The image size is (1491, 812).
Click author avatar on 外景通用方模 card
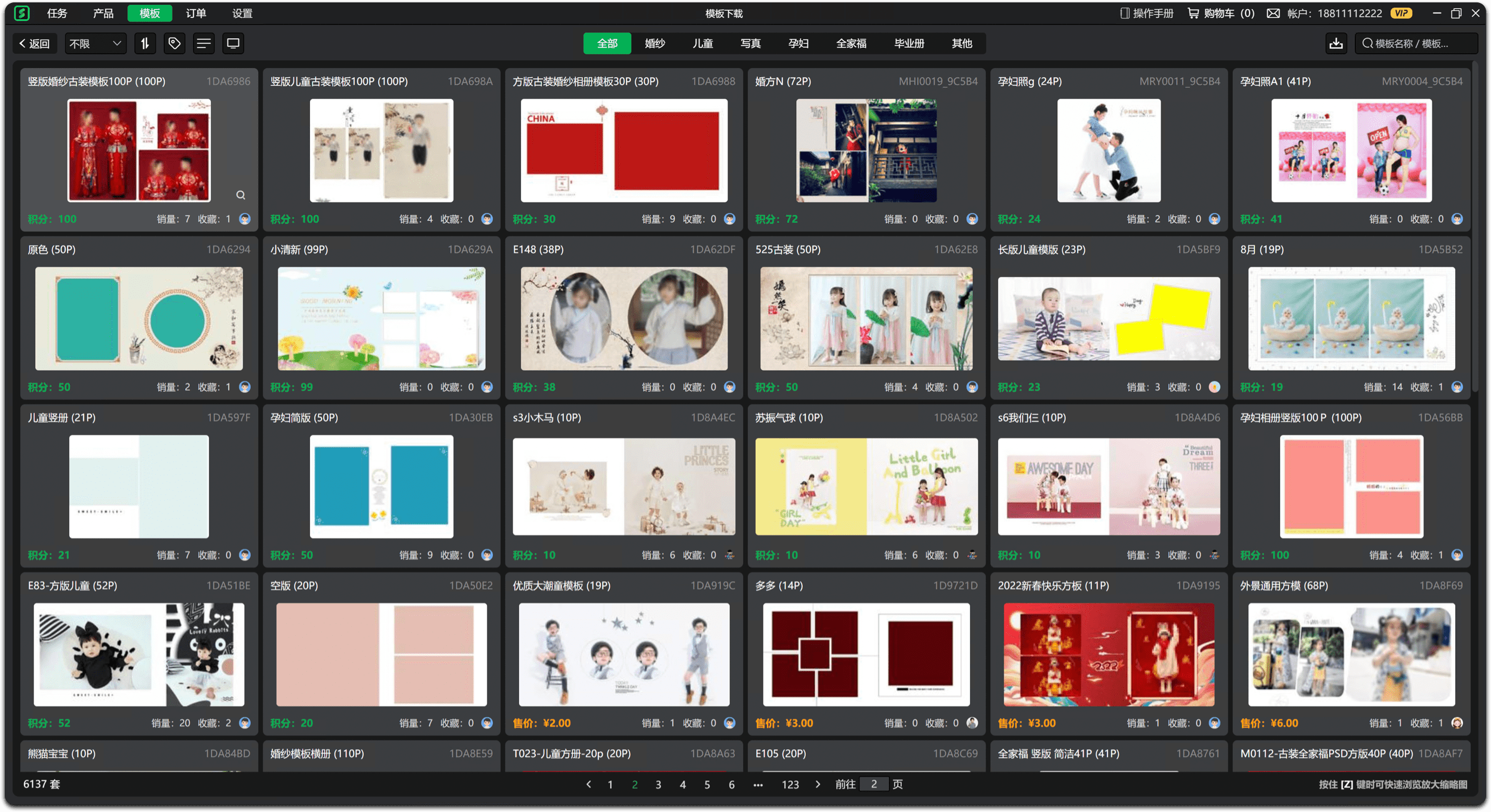tap(1457, 723)
